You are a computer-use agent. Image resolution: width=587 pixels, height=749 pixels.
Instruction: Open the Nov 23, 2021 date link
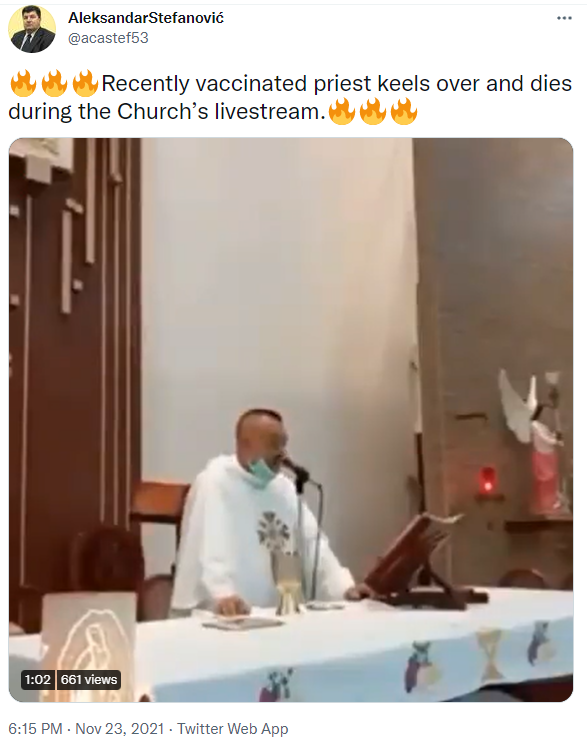119,729
